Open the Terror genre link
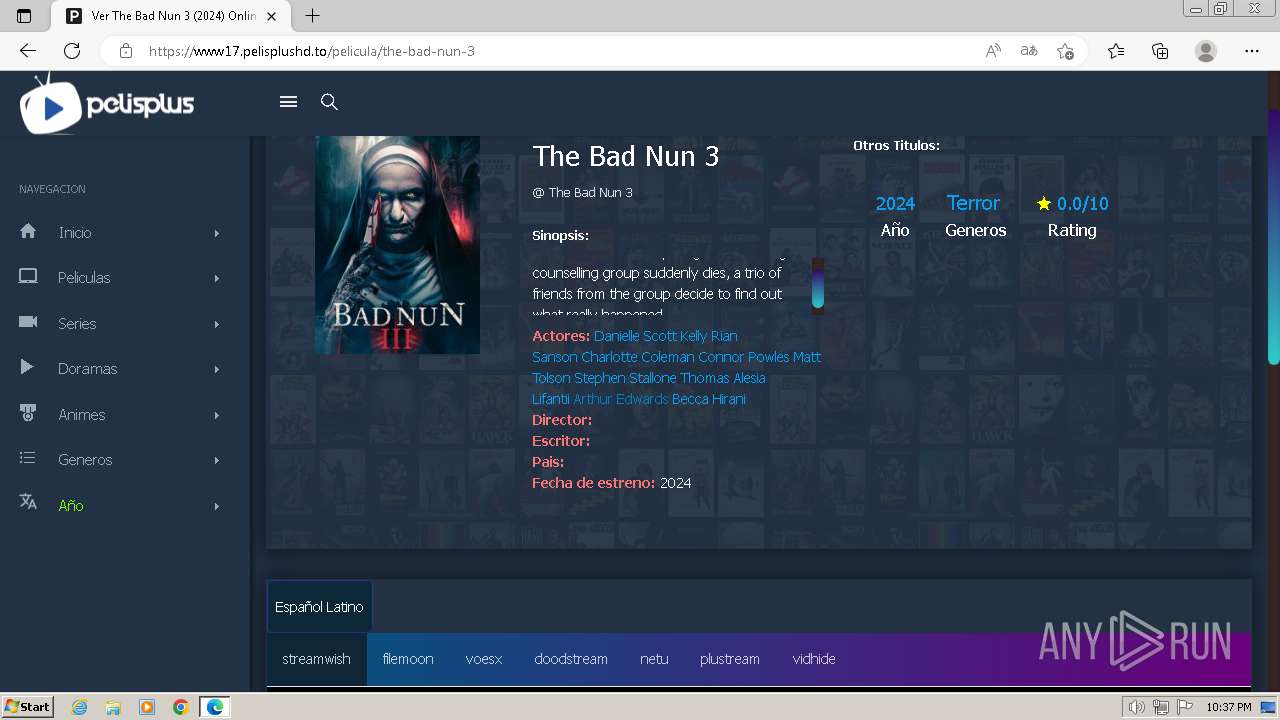 pyautogui.click(x=973, y=203)
